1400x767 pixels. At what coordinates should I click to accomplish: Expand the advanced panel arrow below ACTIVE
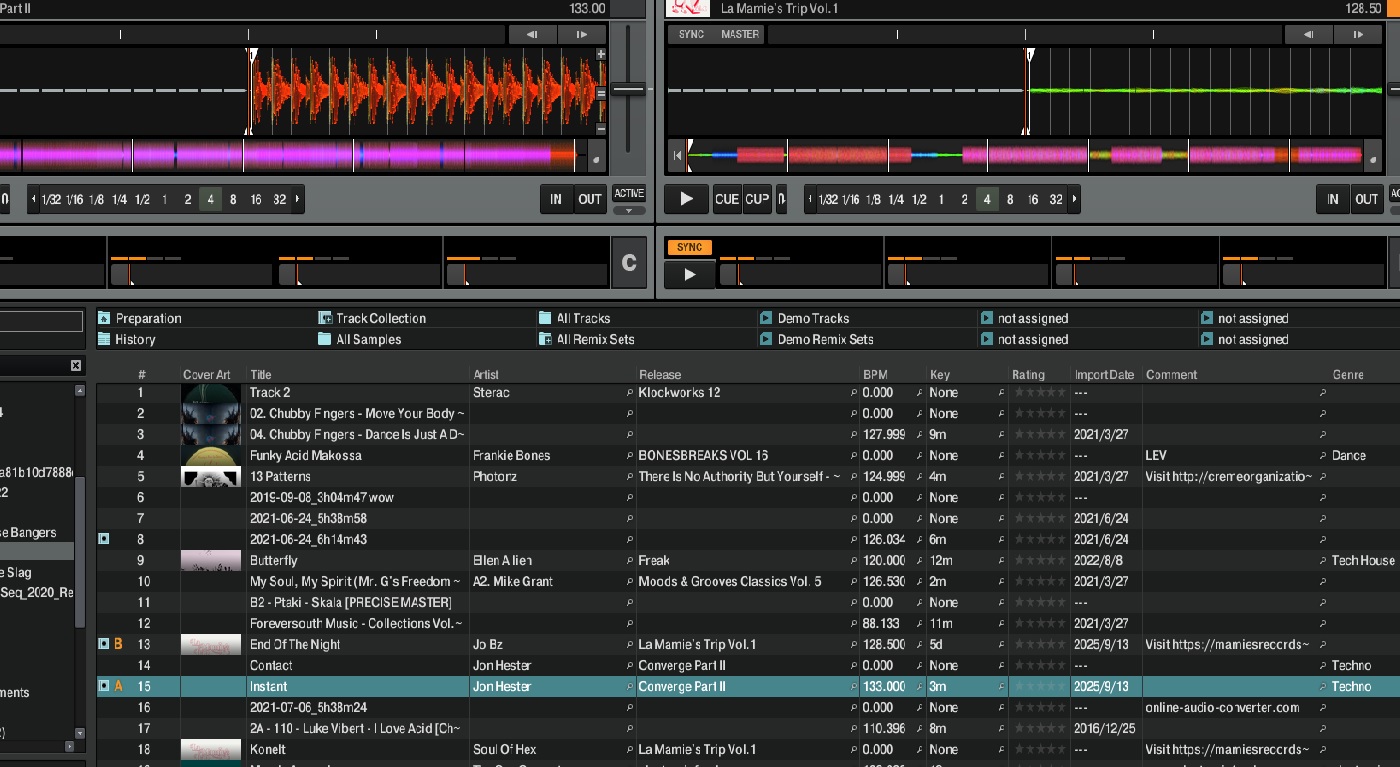tap(629, 210)
